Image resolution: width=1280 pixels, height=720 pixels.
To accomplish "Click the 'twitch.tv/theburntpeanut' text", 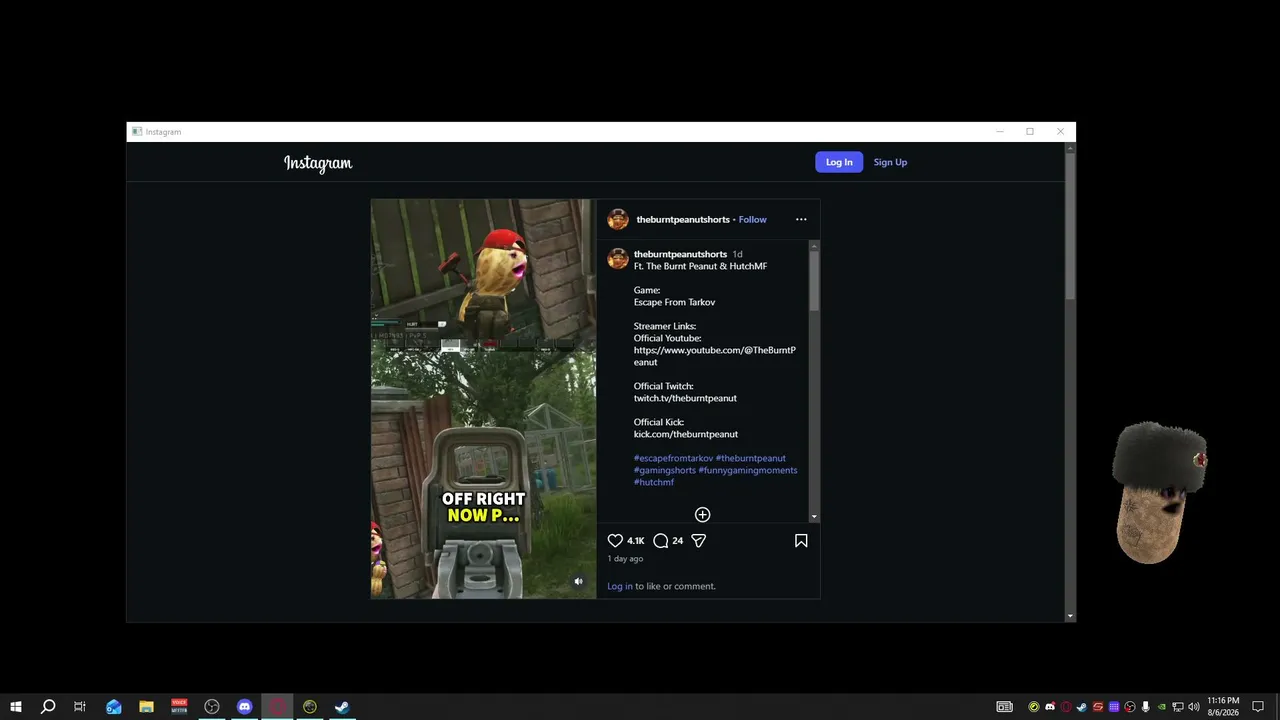I will coord(685,398).
